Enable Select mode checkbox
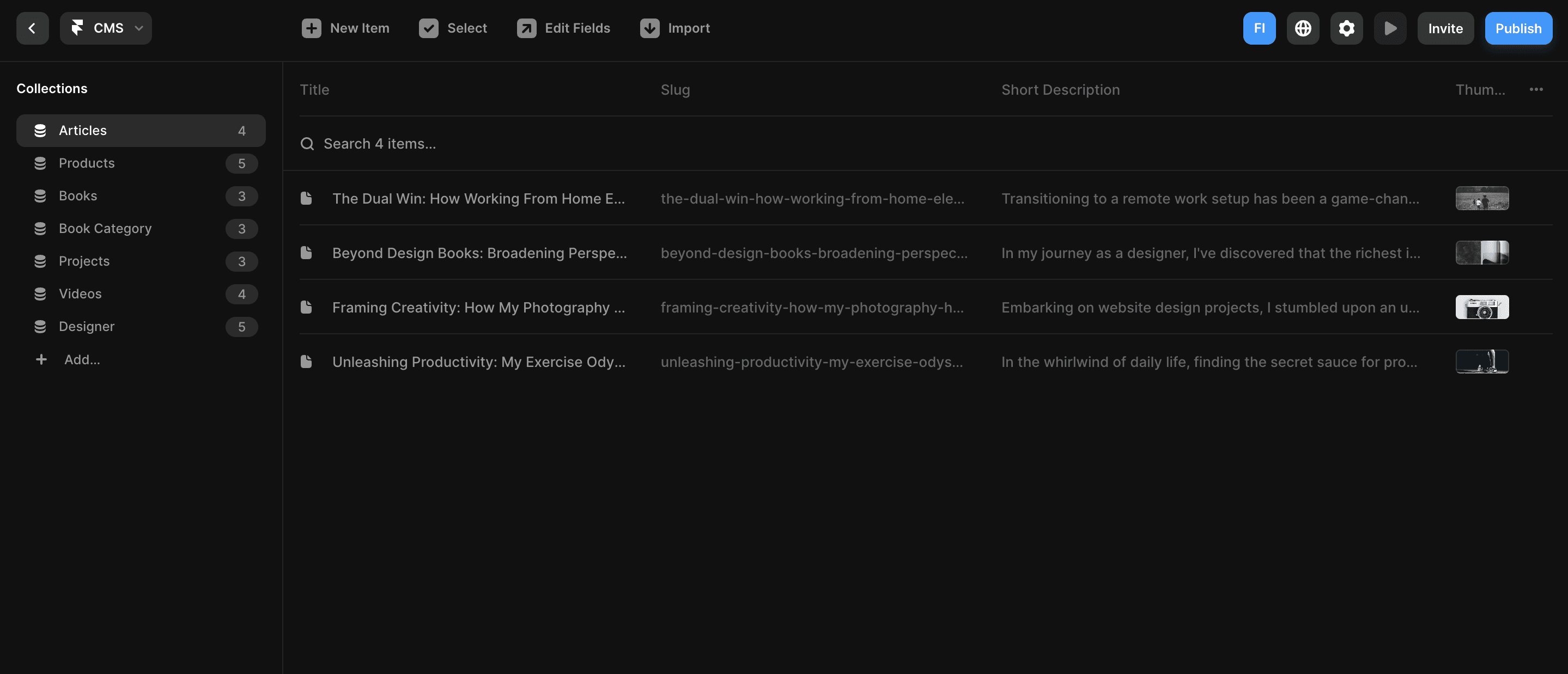Viewport: 1568px width, 674px height. (x=429, y=28)
